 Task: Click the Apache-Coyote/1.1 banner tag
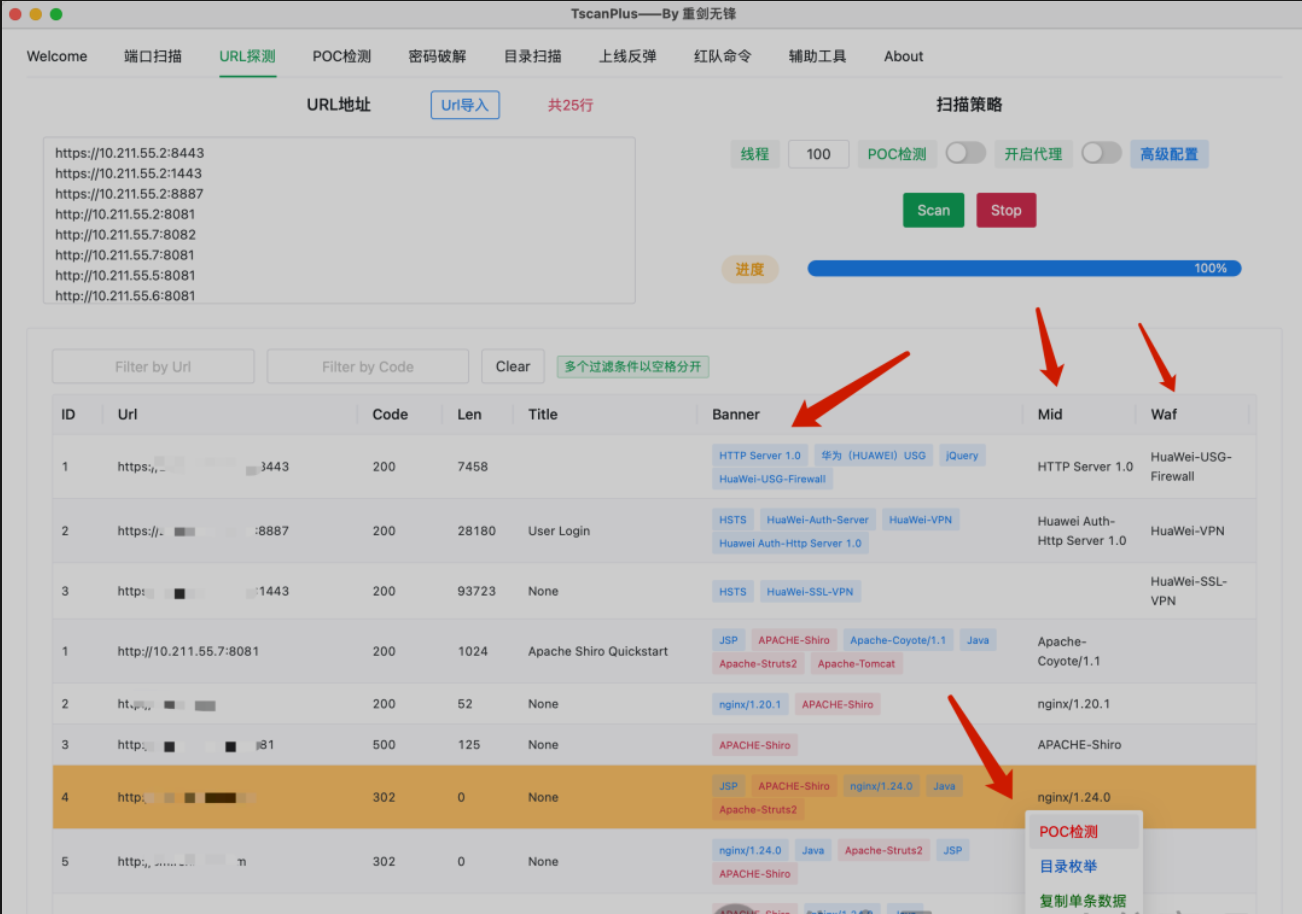click(898, 640)
